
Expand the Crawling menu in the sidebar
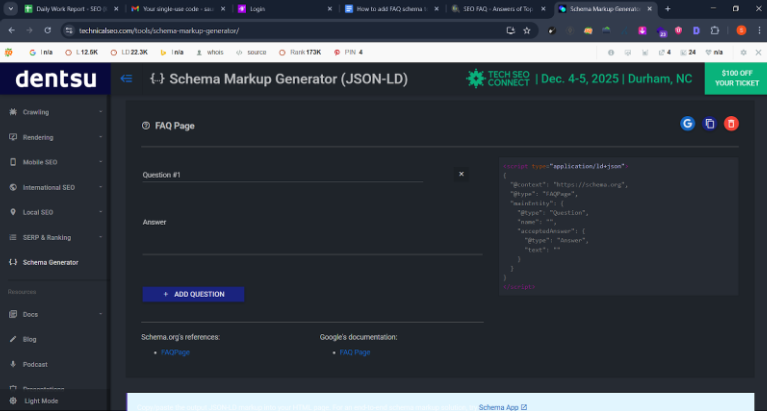coord(36,112)
